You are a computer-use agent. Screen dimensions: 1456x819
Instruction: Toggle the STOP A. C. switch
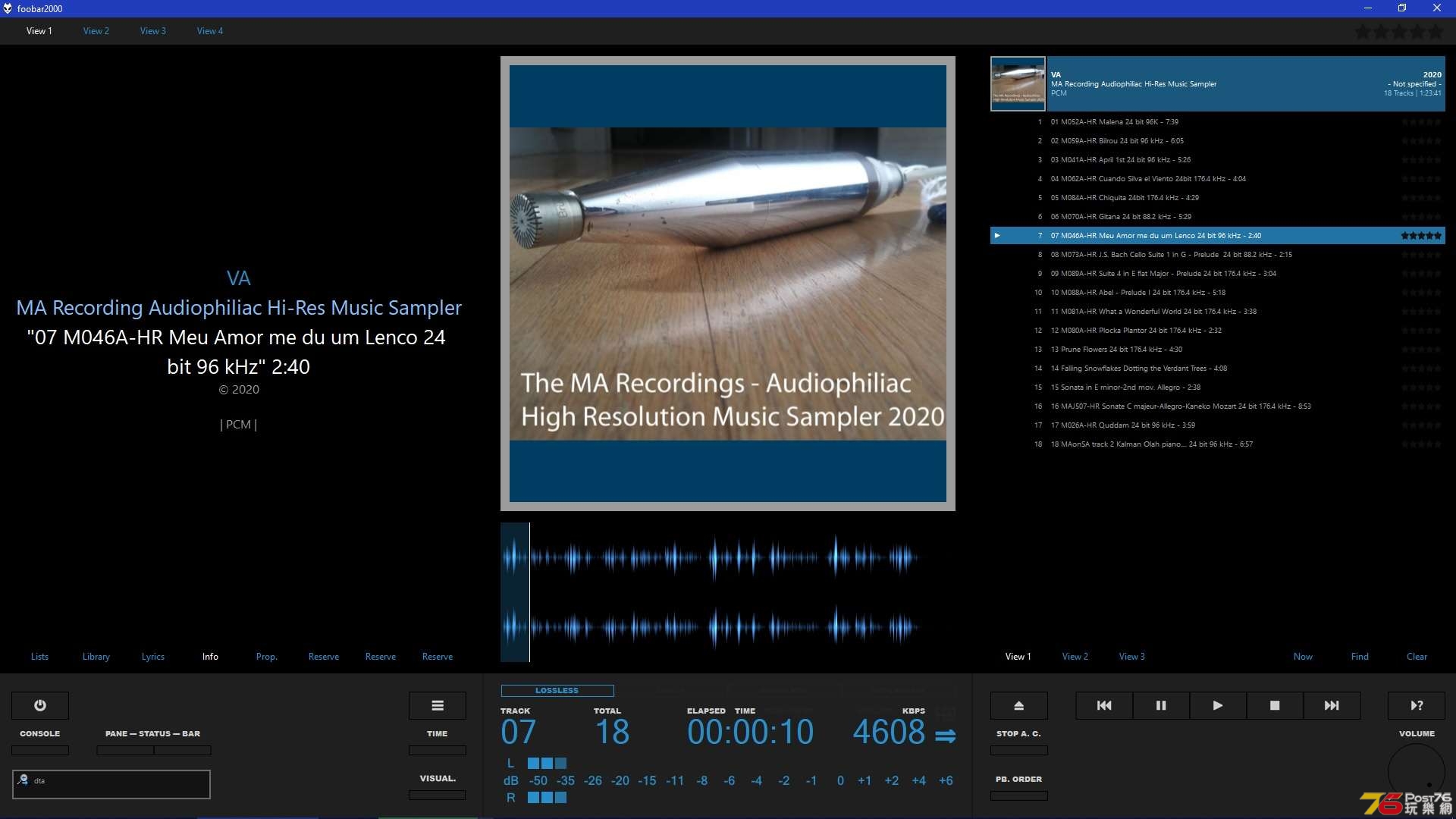point(1019,750)
